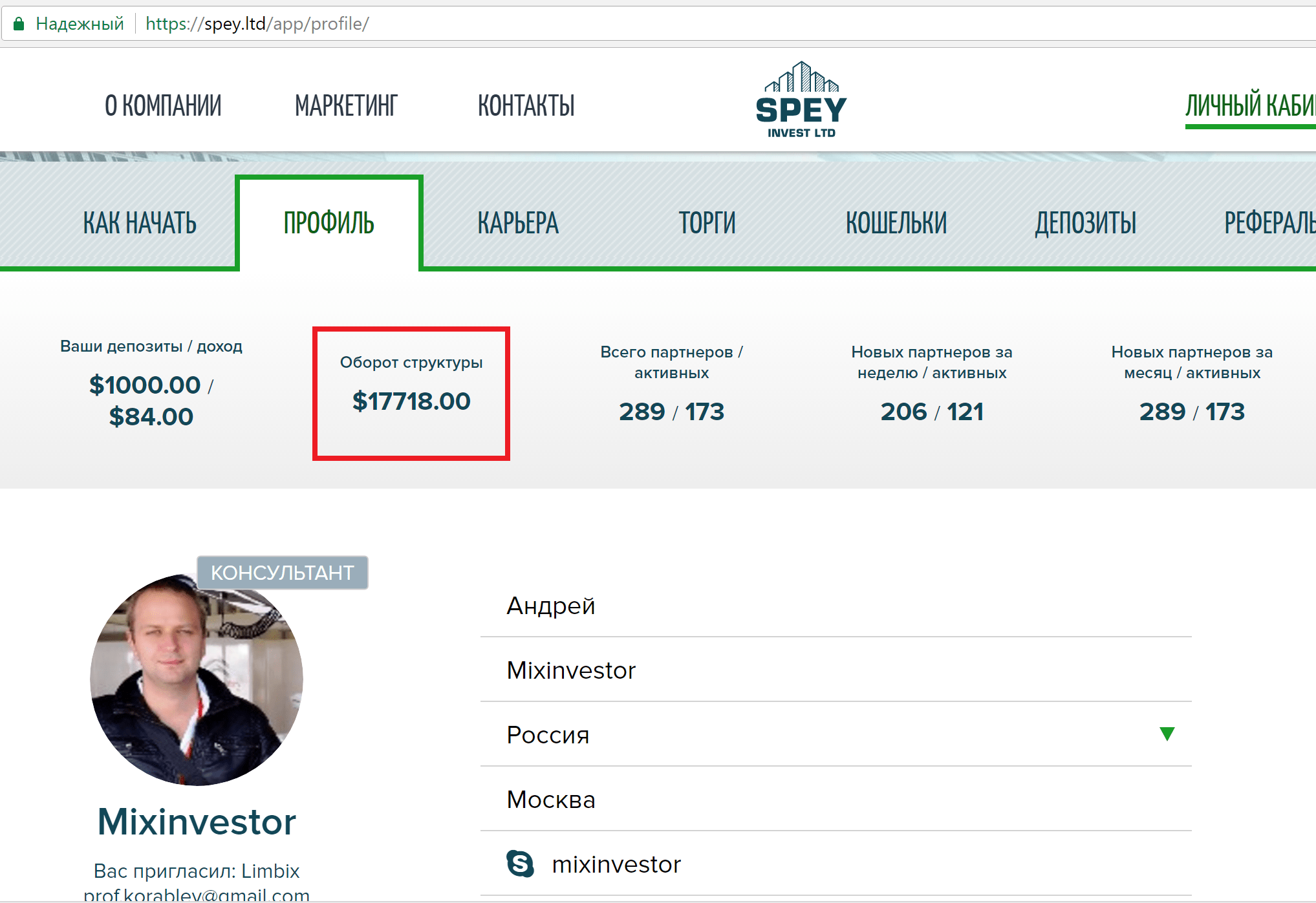Click the Skype field containing mixinvestor
1316x903 pixels.
[x=836, y=864]
